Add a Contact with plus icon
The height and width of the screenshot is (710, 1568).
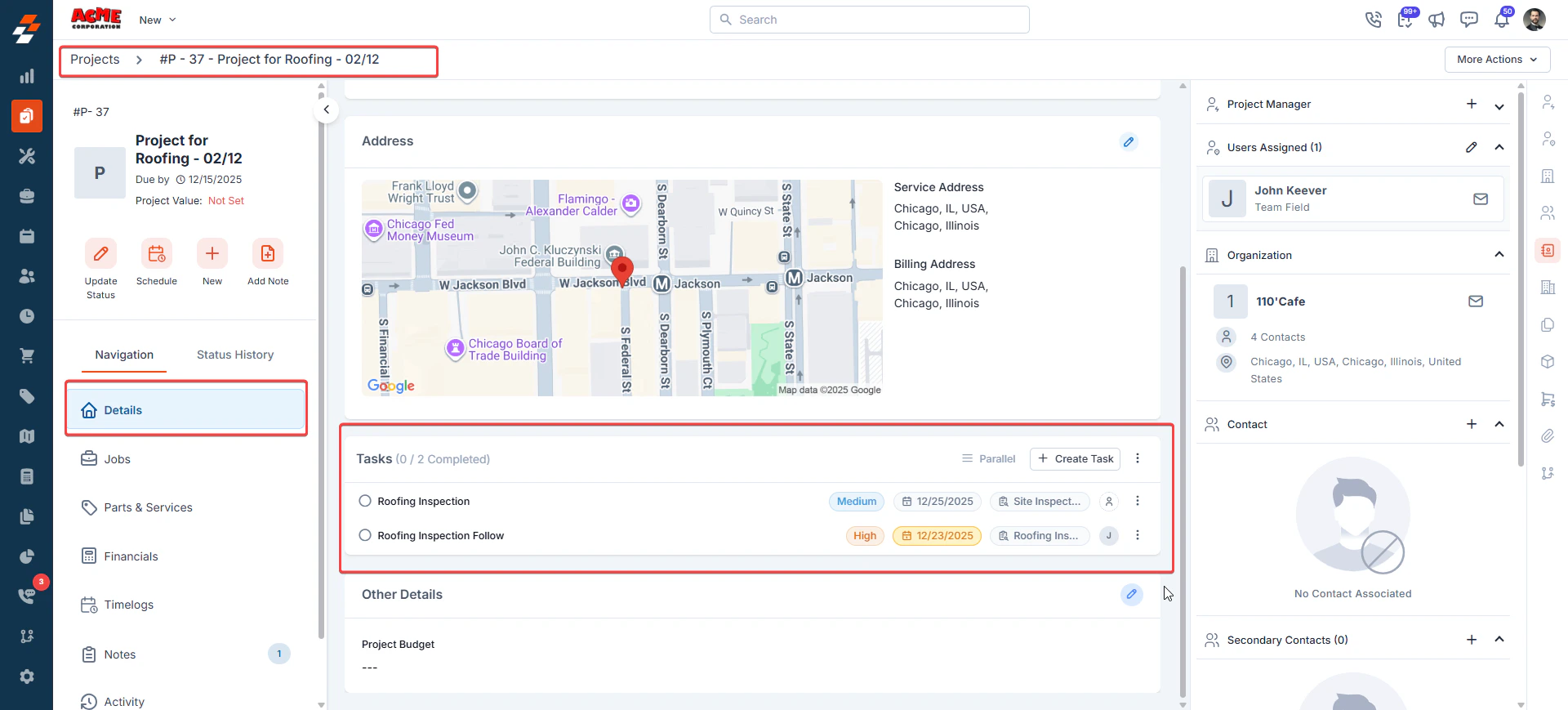pos(1472,424)
